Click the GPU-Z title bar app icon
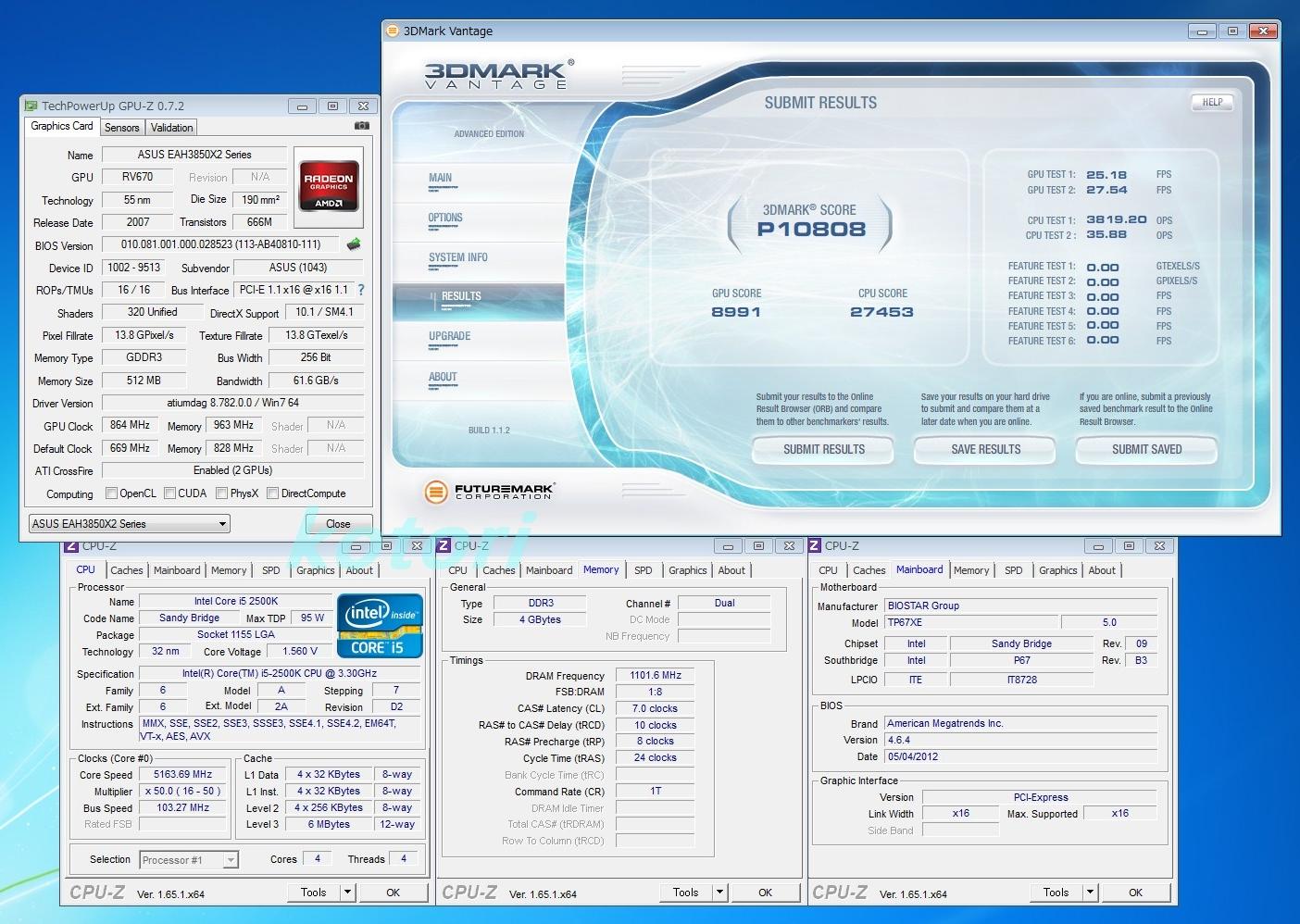Screen dimensions: 1300x924 click(31, 106)
